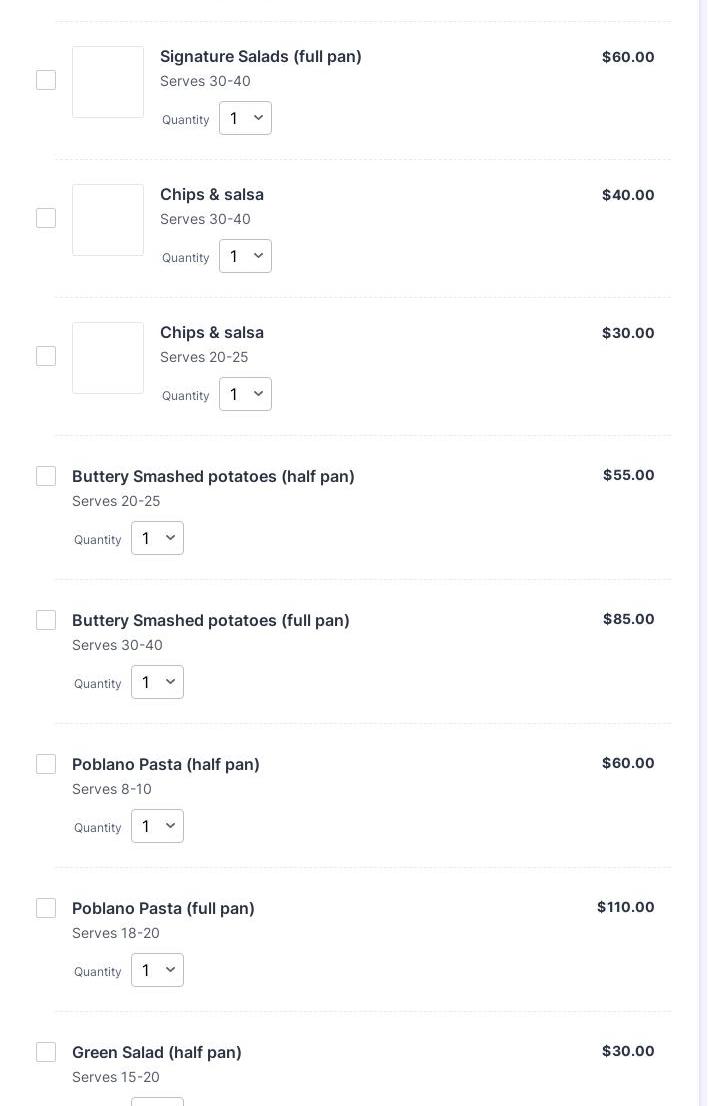710x1106 pixels.
Task: Change quantity for Buttery Smashed potatoes (half pan)
Action: [157, 538]
